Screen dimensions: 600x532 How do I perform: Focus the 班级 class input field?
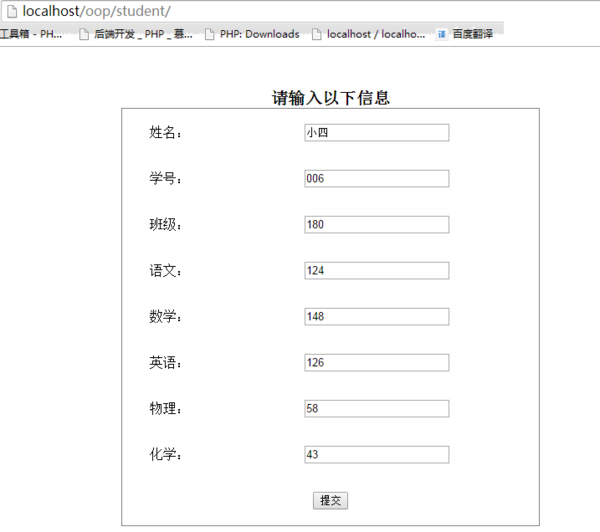(x=377, y=224)
